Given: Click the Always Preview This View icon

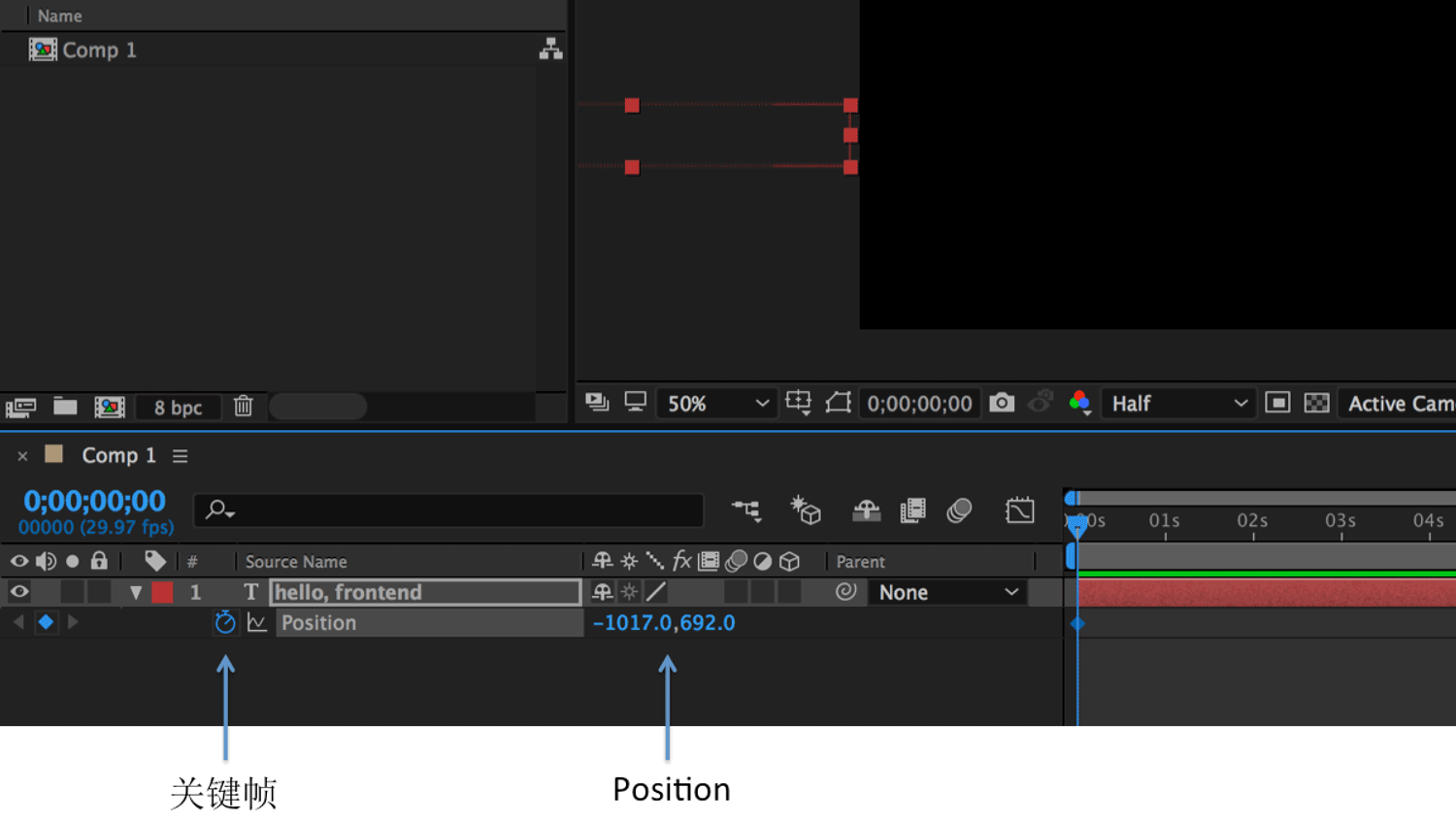Looking at the screenshot, I should (x=597, y=402).
